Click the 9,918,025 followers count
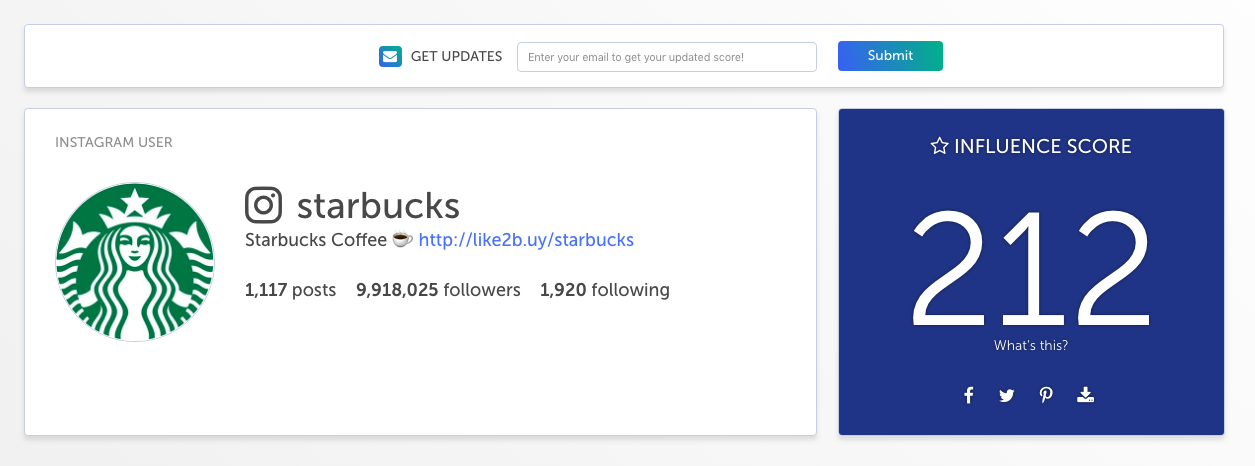1255x466 pixels. [x=438, y=290]
